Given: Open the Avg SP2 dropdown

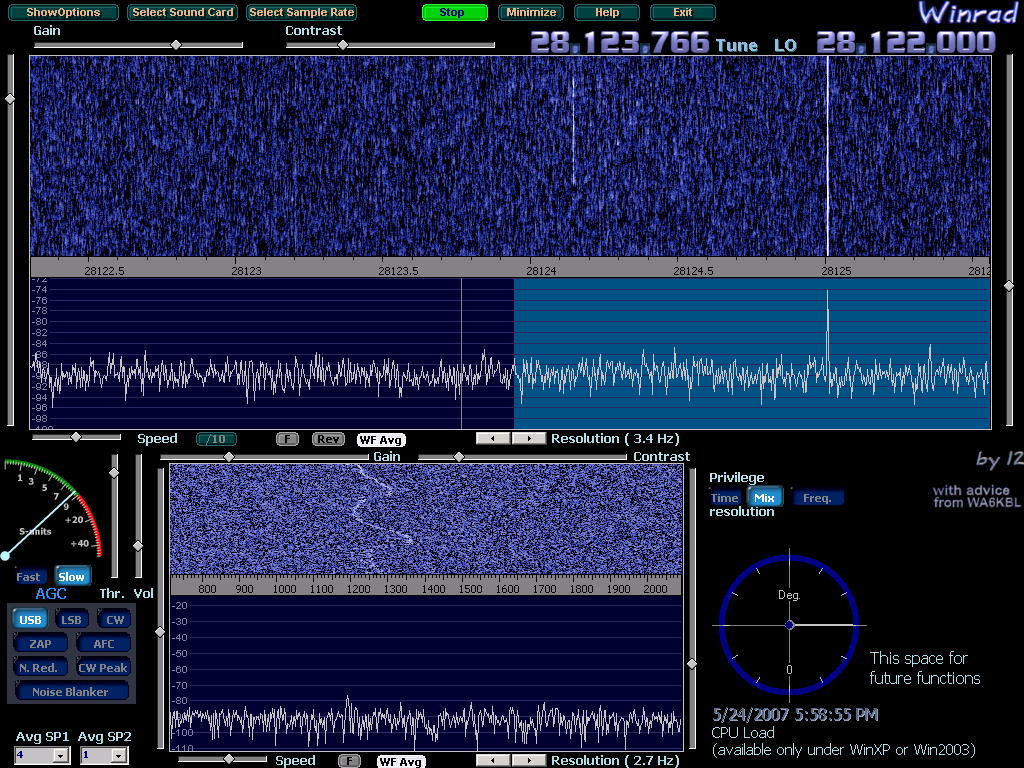Looking at the screenshot, I should 119,756.
